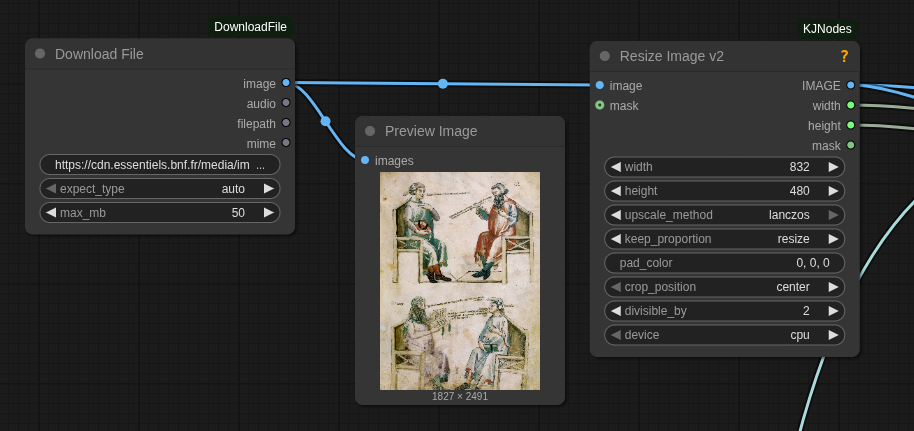The height and width of the screenshot is (431, 914).
Task: Click the DownloadFile badge above the node
Action: click(251, 27)
